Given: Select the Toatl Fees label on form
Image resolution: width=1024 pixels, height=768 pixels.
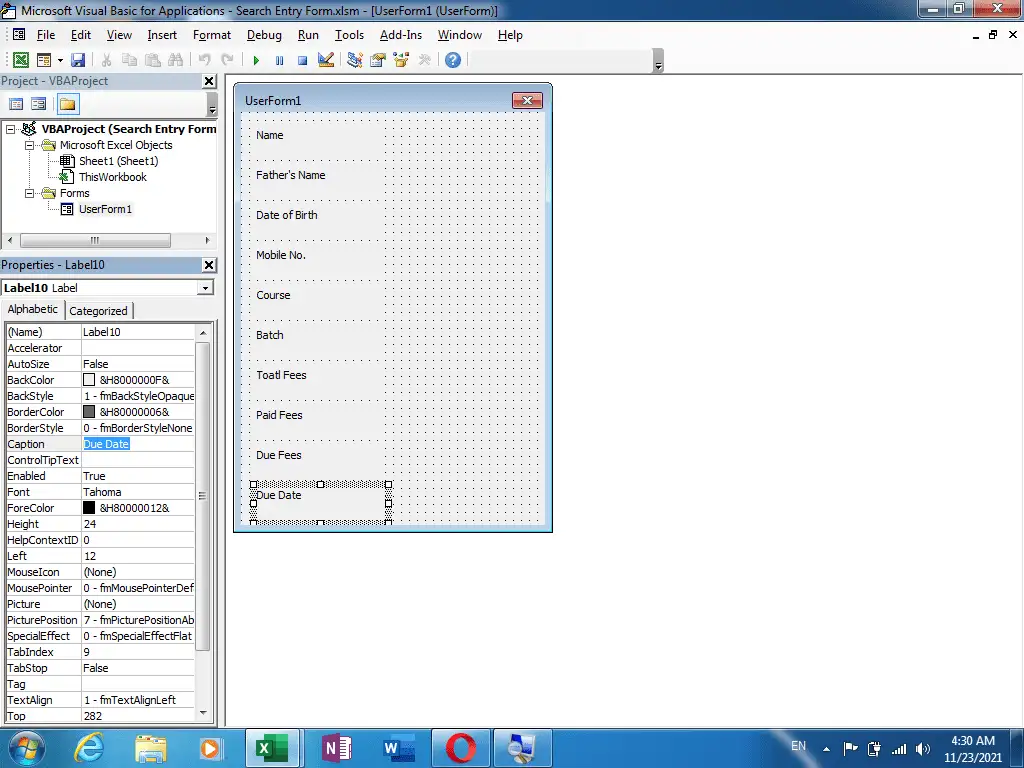Looking at the screenshot, I should tap(281, 375).
